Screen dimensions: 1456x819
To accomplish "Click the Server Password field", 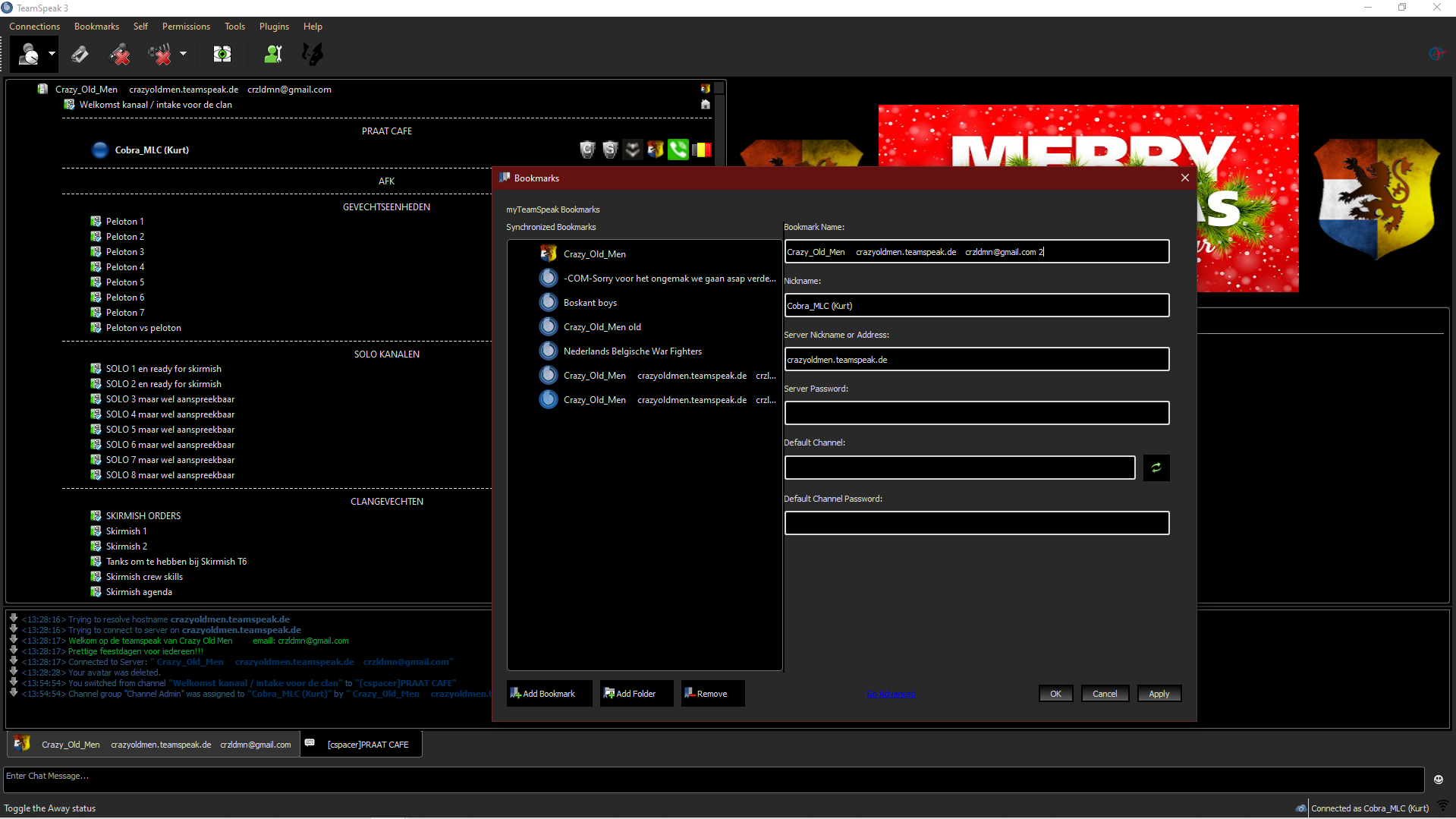I will coord(976,414).
